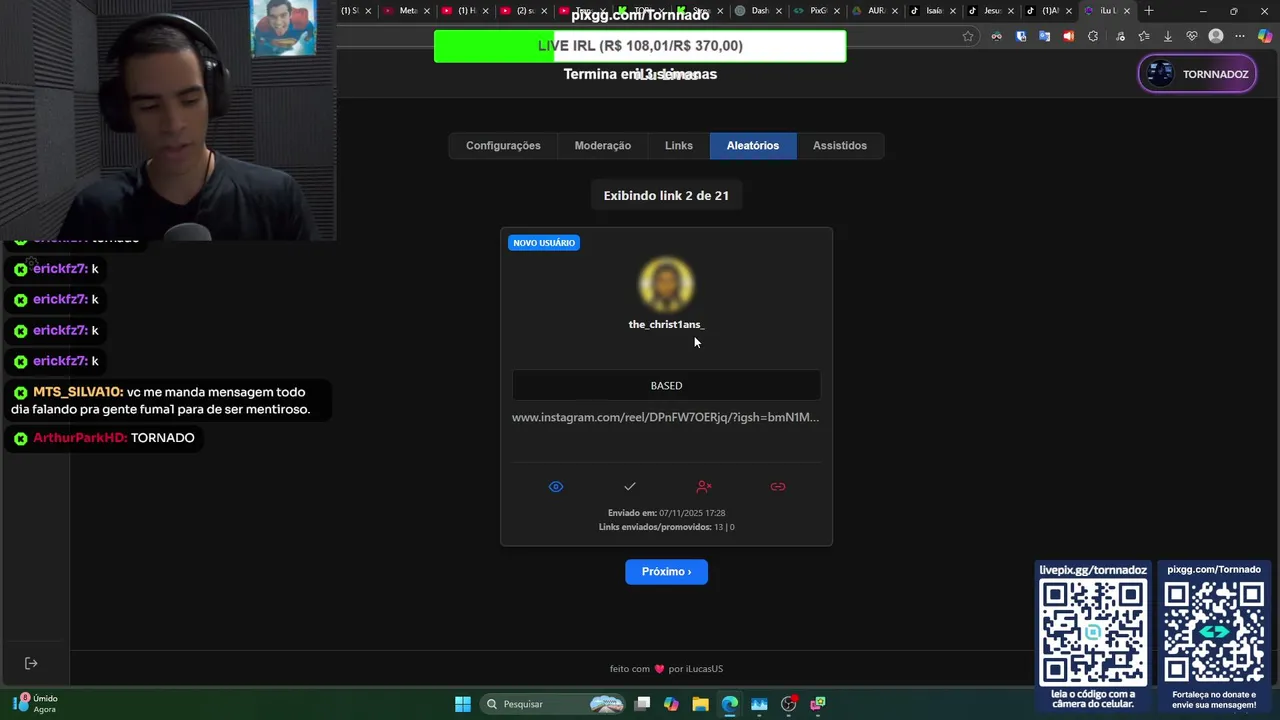Switch to the Links tab
Viewport: 1280px width, 720px height.
[x=679, y=146]
